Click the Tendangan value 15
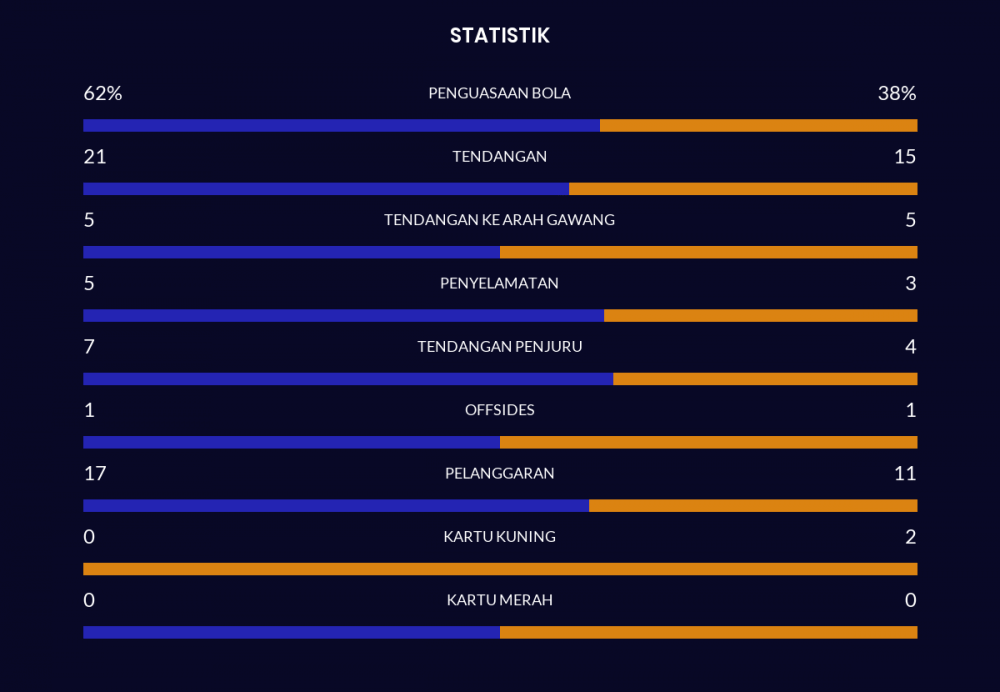The width and height of the screenshot is (1000, 692). (905, 157)
